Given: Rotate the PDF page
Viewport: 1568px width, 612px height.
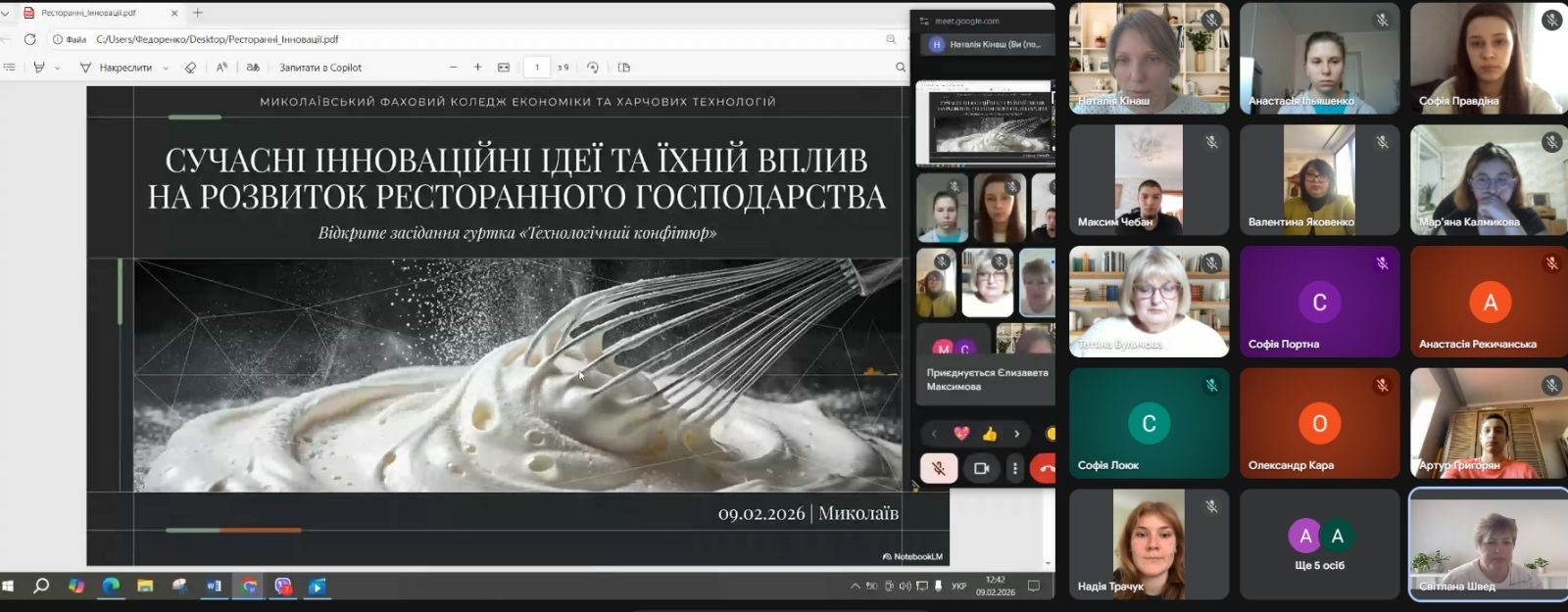Looking at the screenshot, I should click(x=593, y=68).
